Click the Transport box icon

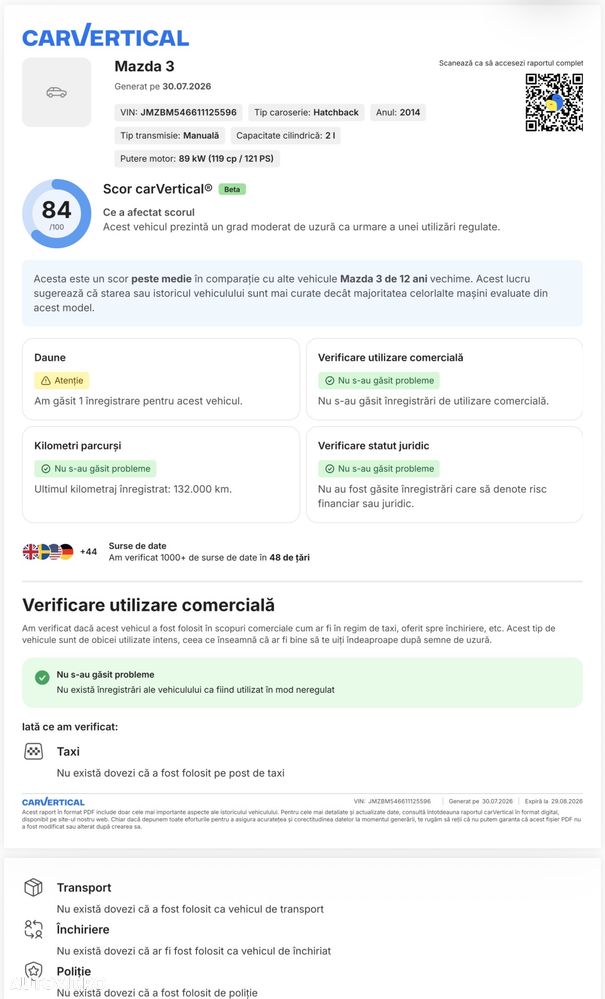click(33, 887)
